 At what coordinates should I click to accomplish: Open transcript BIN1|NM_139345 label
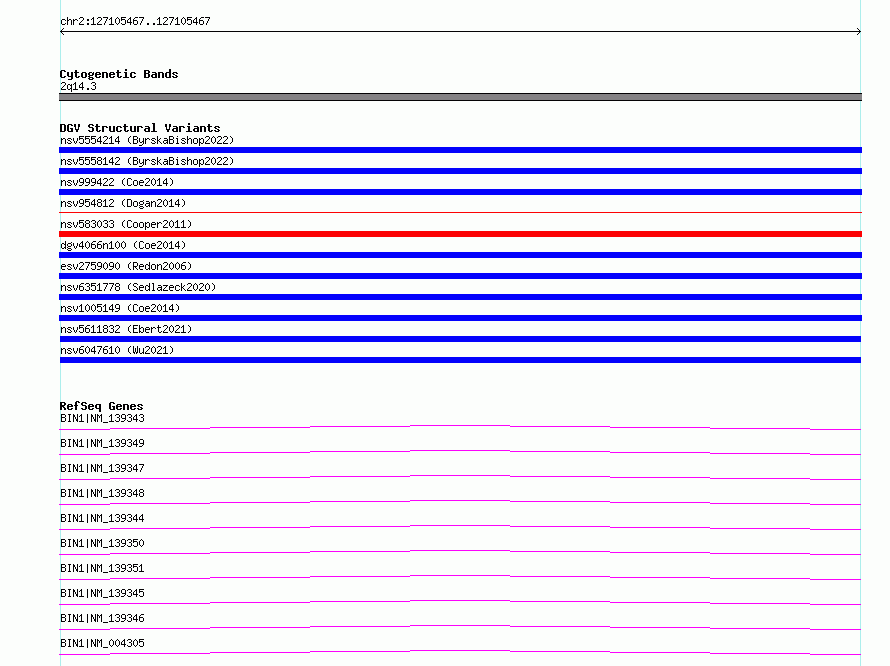coord(102,593)
